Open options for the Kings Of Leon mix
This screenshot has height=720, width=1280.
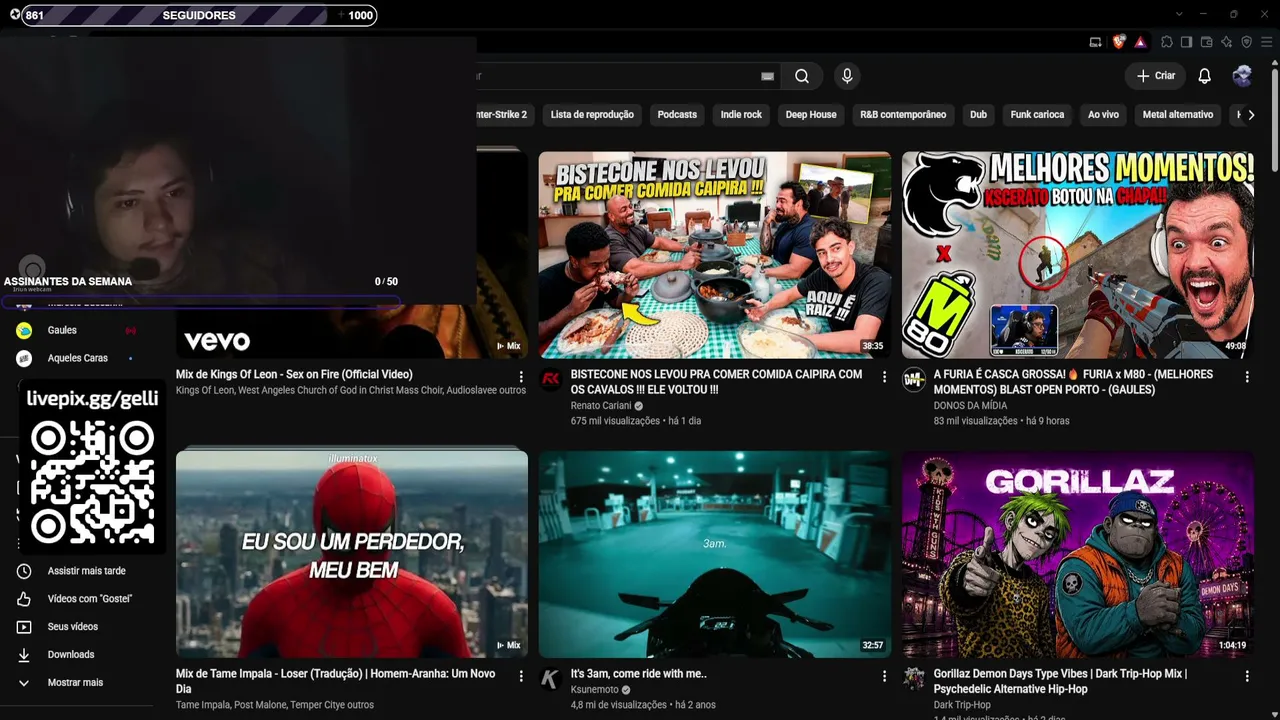[x=521, y=377]
